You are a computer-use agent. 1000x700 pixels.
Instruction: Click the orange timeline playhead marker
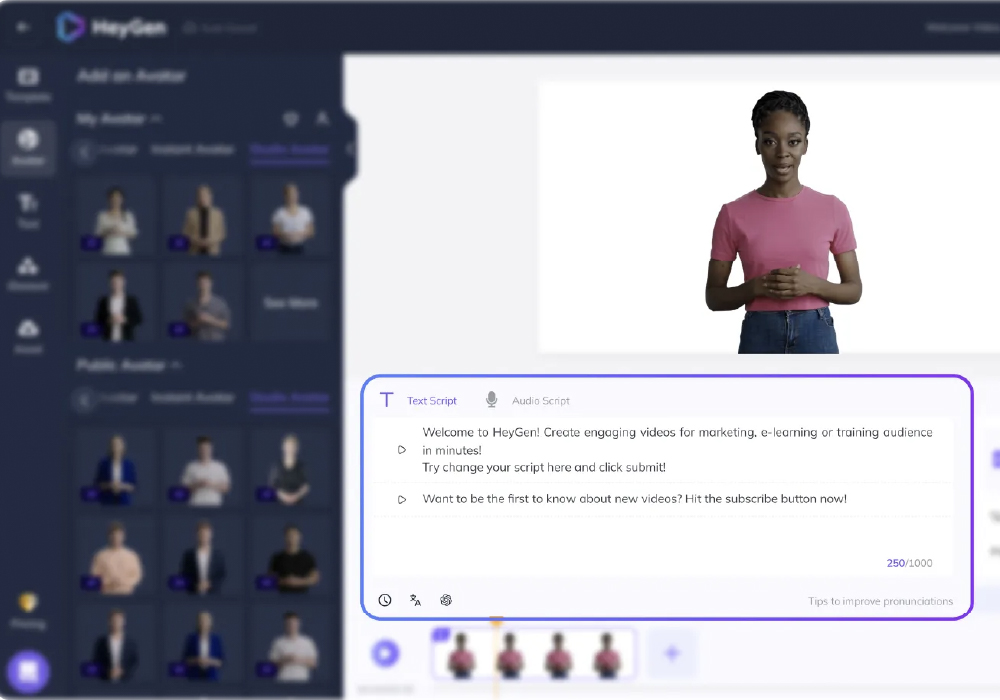496,624
